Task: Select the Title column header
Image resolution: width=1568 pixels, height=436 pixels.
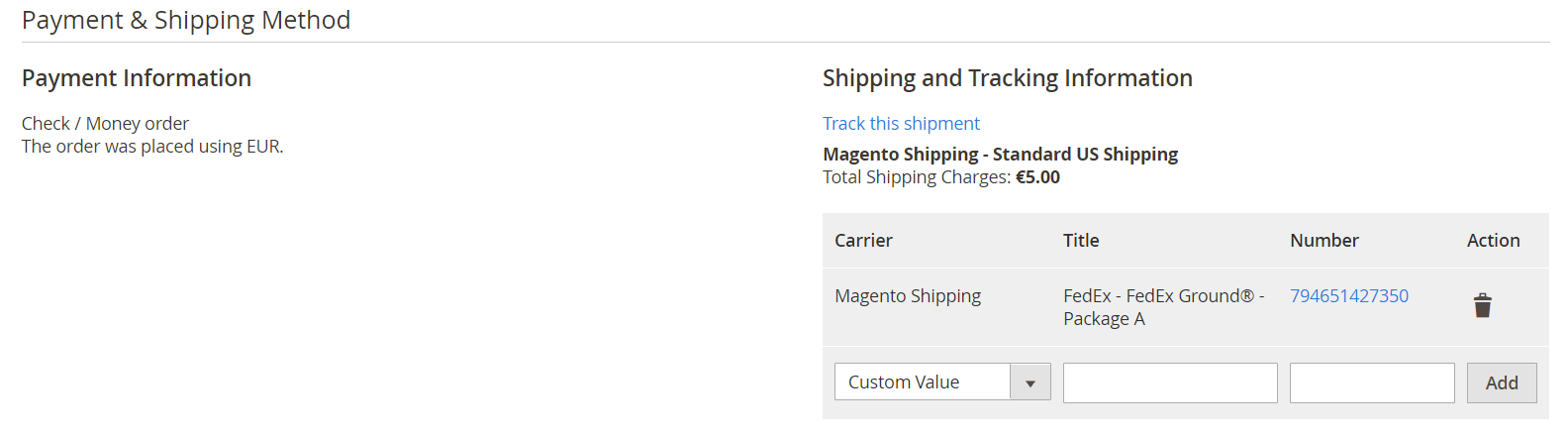Action: (x=1081, y=240)
